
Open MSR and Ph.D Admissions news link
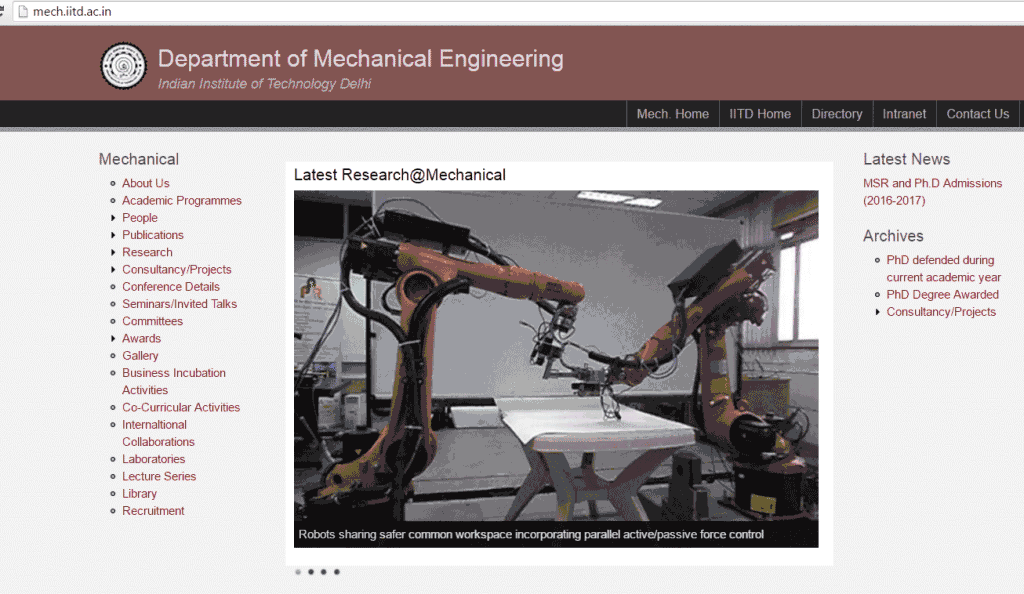click(933, 192)
